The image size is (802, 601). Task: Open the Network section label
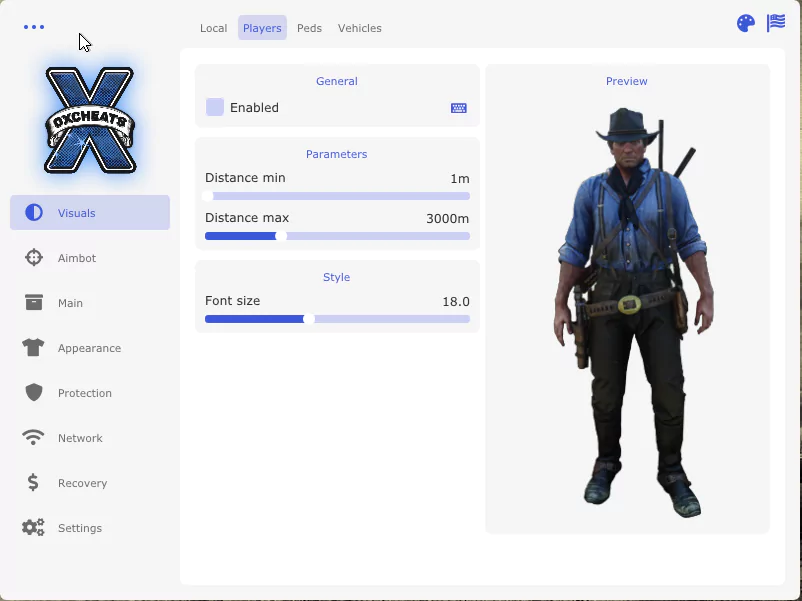coord(80,438)
